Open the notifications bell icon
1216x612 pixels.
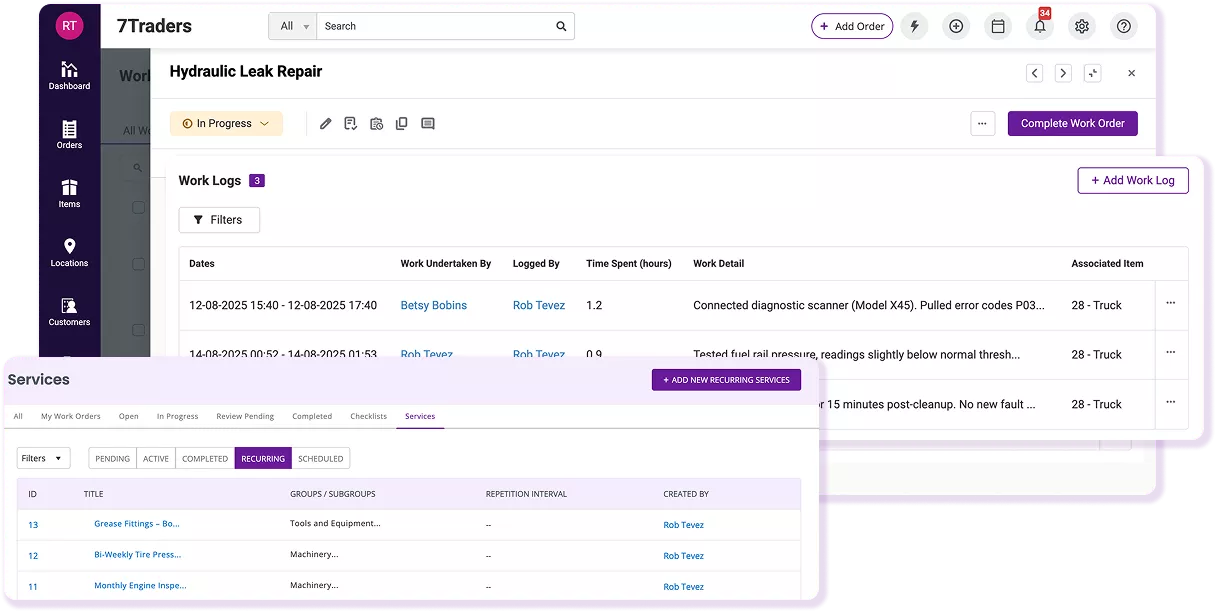click(1040, 27)
